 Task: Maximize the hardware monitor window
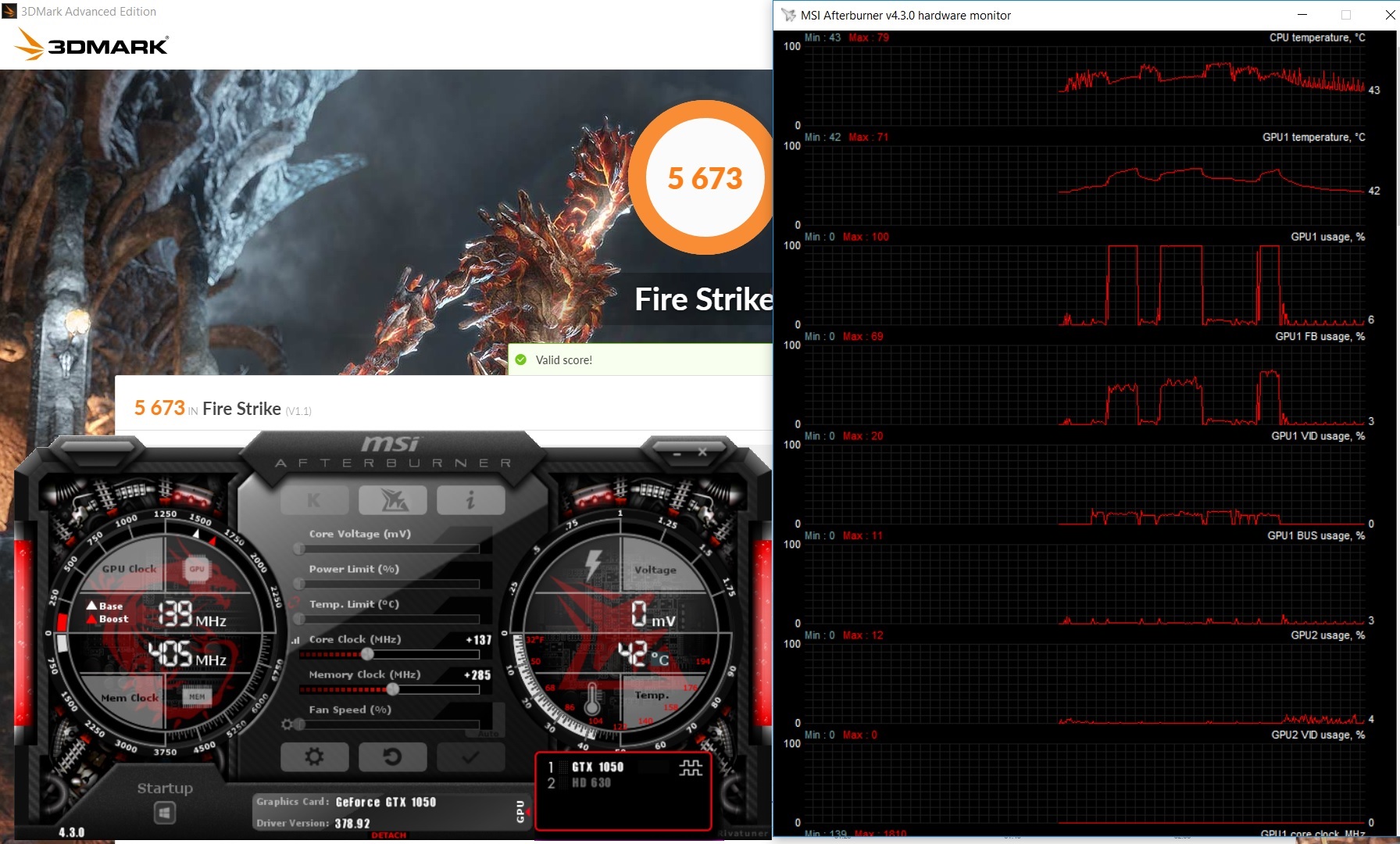click(1345, 15)
